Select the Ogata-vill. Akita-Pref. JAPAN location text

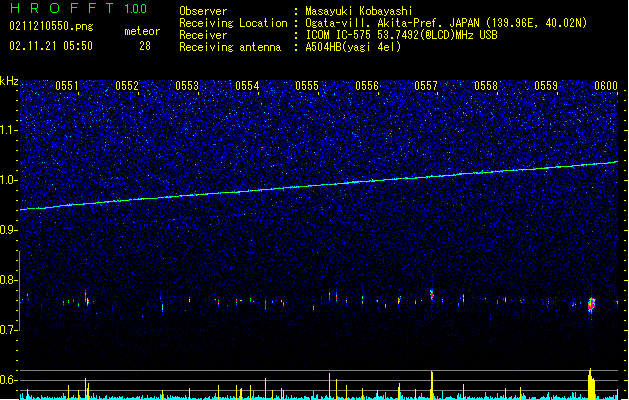446,23
